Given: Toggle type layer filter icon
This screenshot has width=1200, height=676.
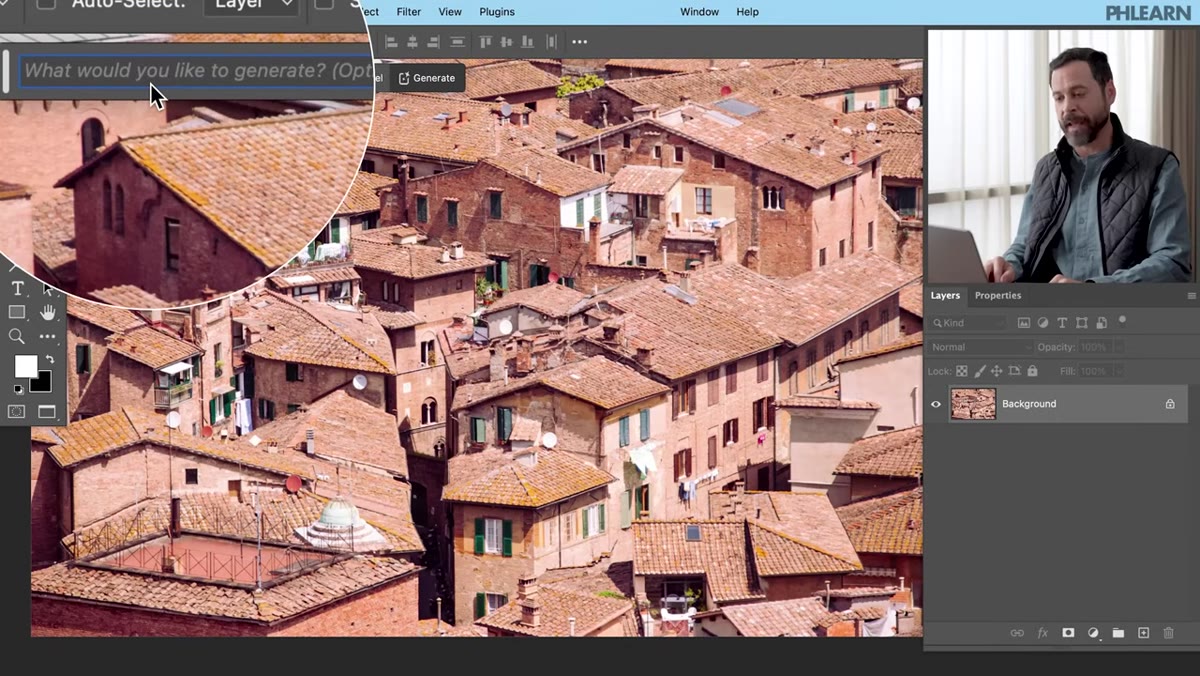Looking at the screenshot, I should tap(1062, 323).
